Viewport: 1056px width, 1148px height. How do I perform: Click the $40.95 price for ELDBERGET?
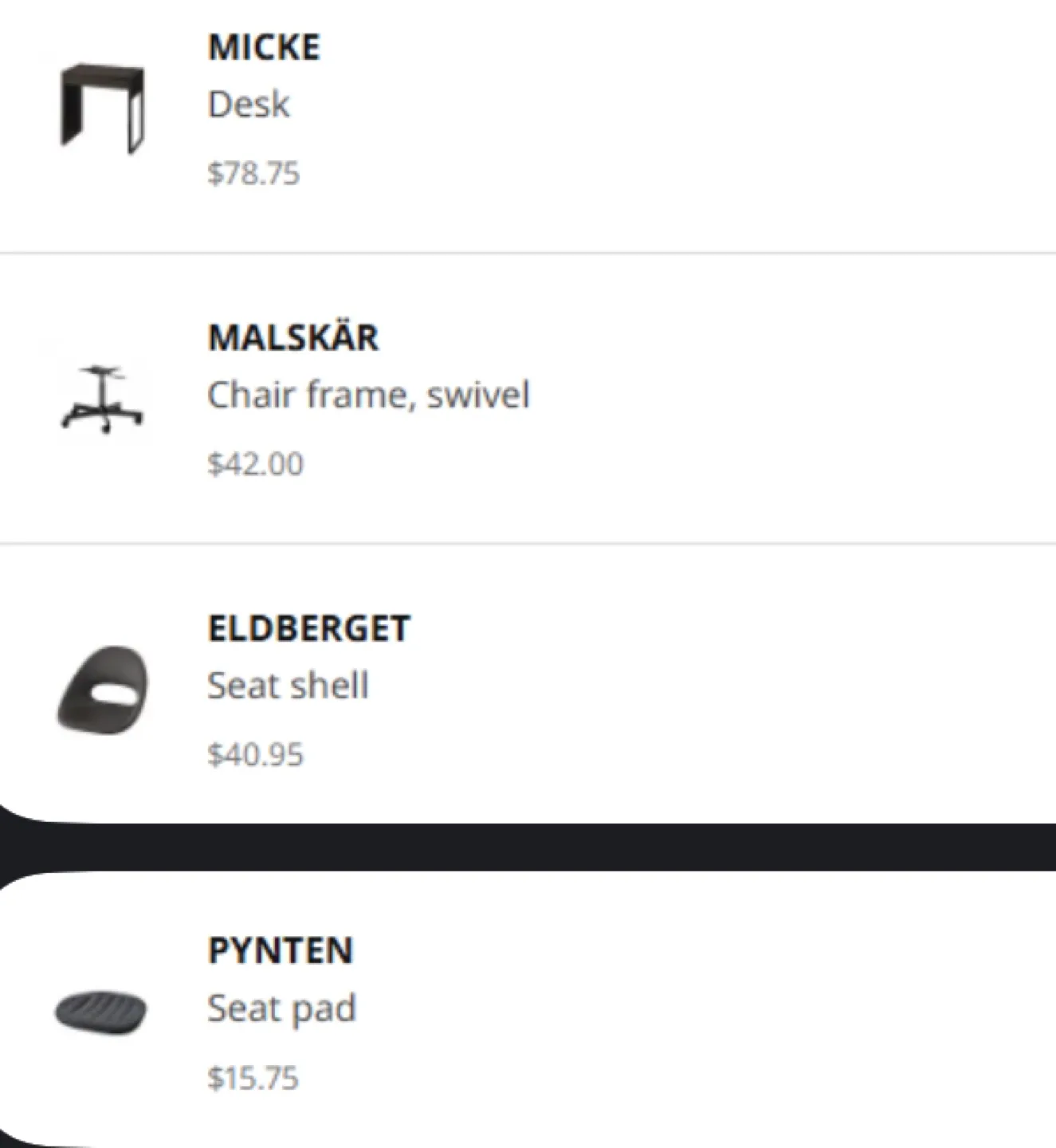pos(254,751)
